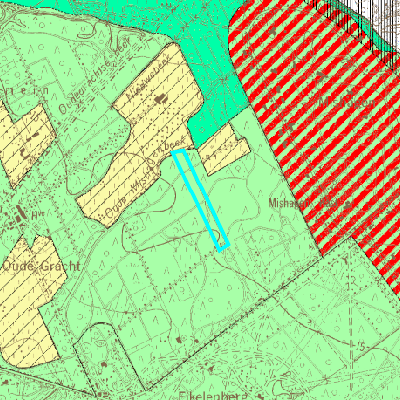This screenshot has width=400, height=400.
Task: Click the dark building inside the yellow hatched zone
Action: pos(161,98)
